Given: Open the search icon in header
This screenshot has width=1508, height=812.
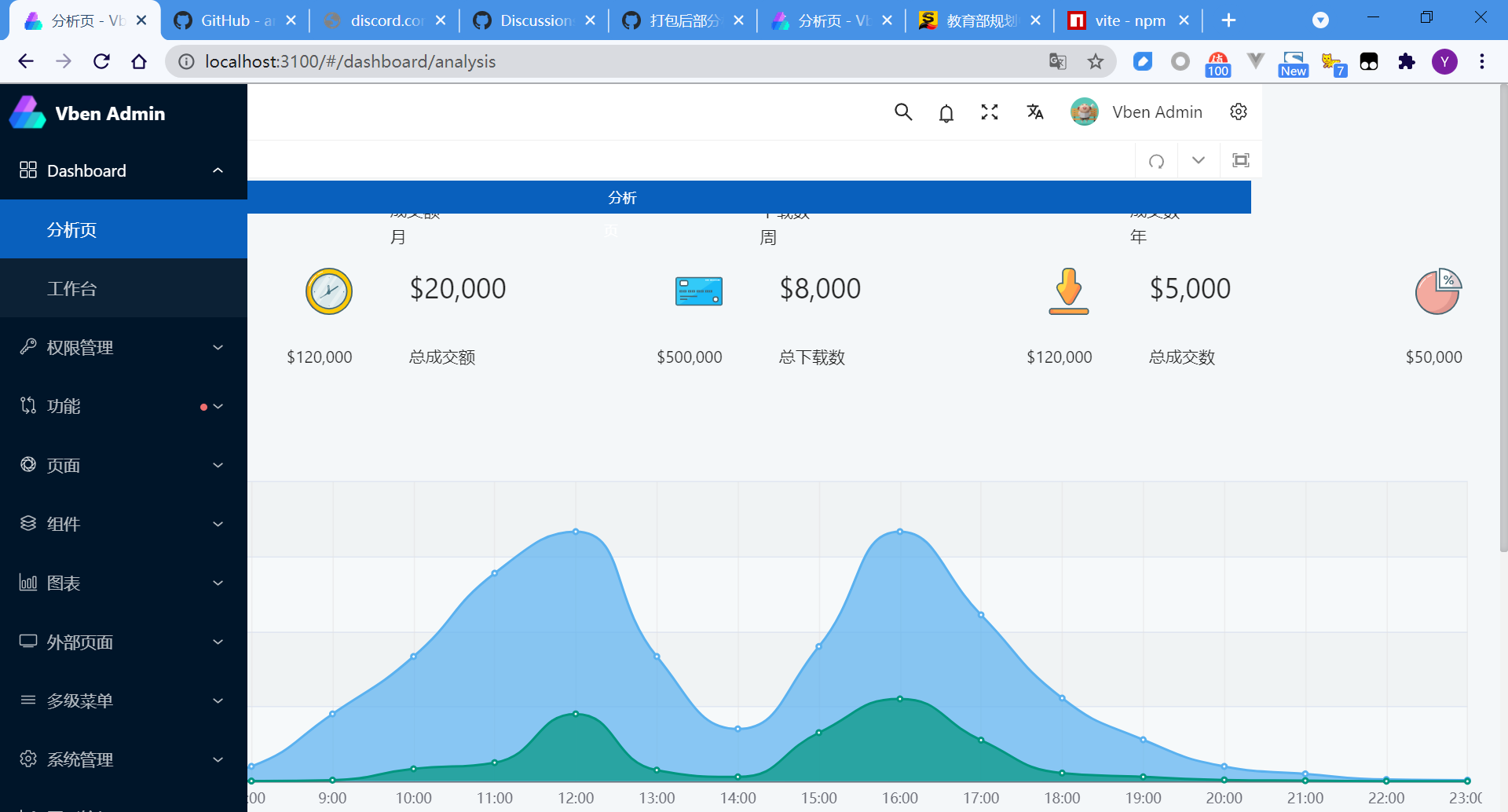Looking at the screenshot, I should (x=903, y=112).
